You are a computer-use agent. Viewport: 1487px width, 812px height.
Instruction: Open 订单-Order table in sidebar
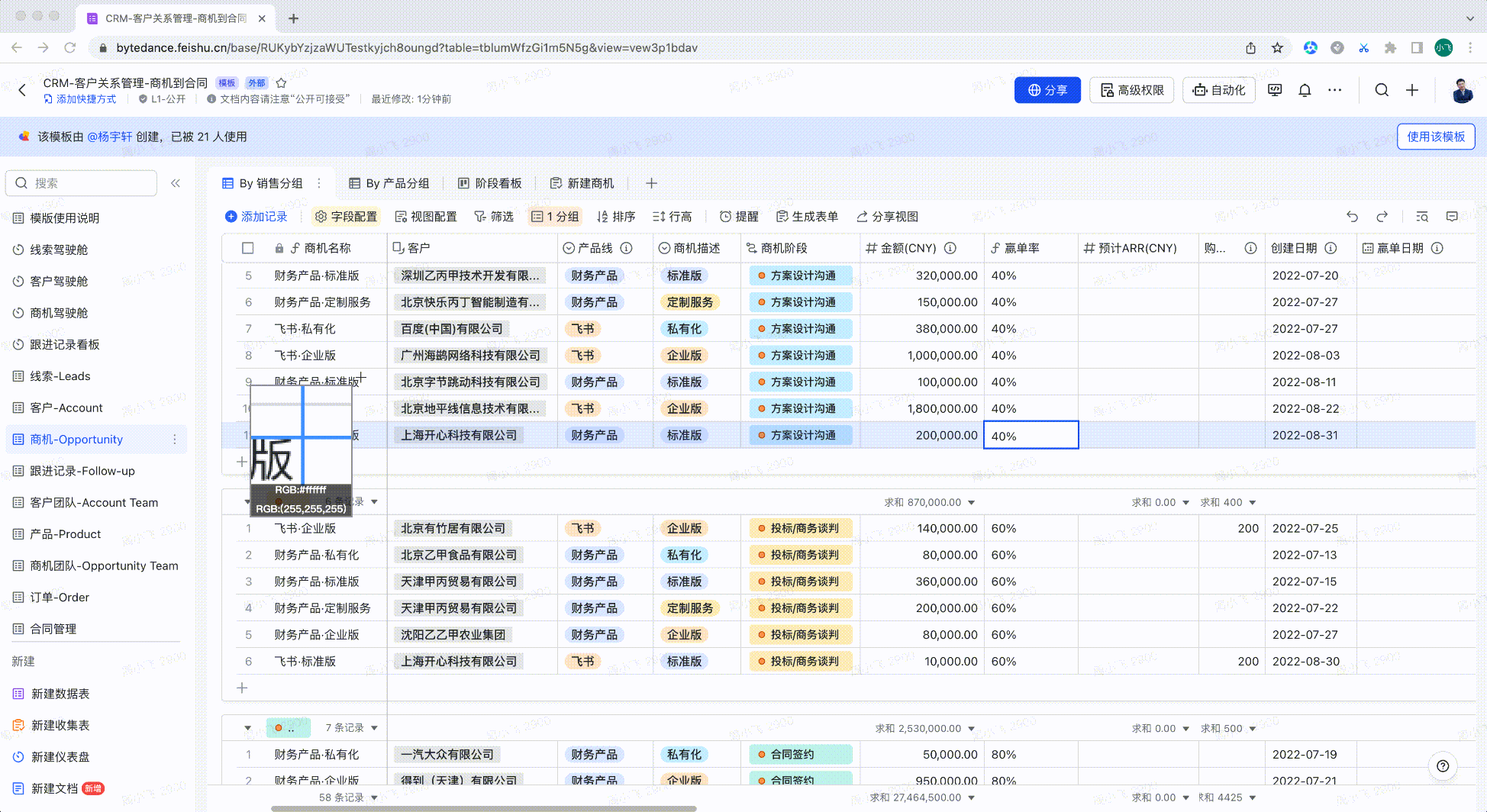pyautogui.click(x=60, y=598)
